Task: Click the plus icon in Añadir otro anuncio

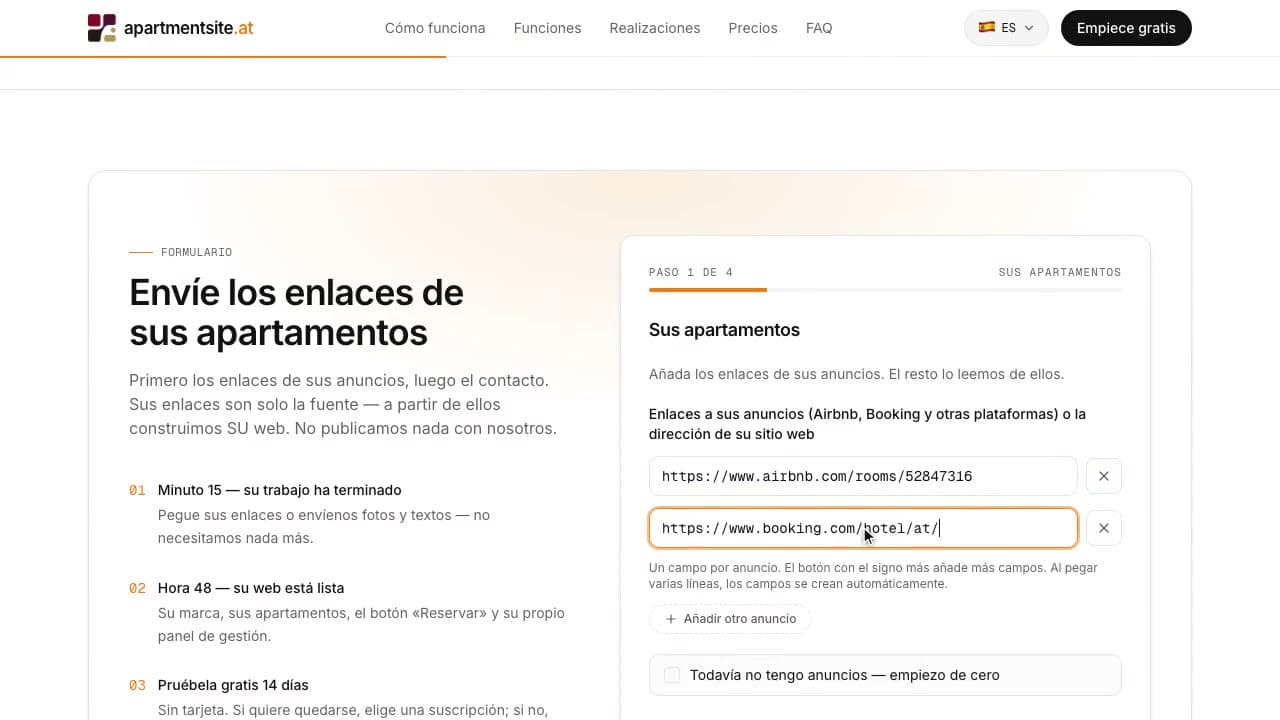Action: [x=671, y=619]
